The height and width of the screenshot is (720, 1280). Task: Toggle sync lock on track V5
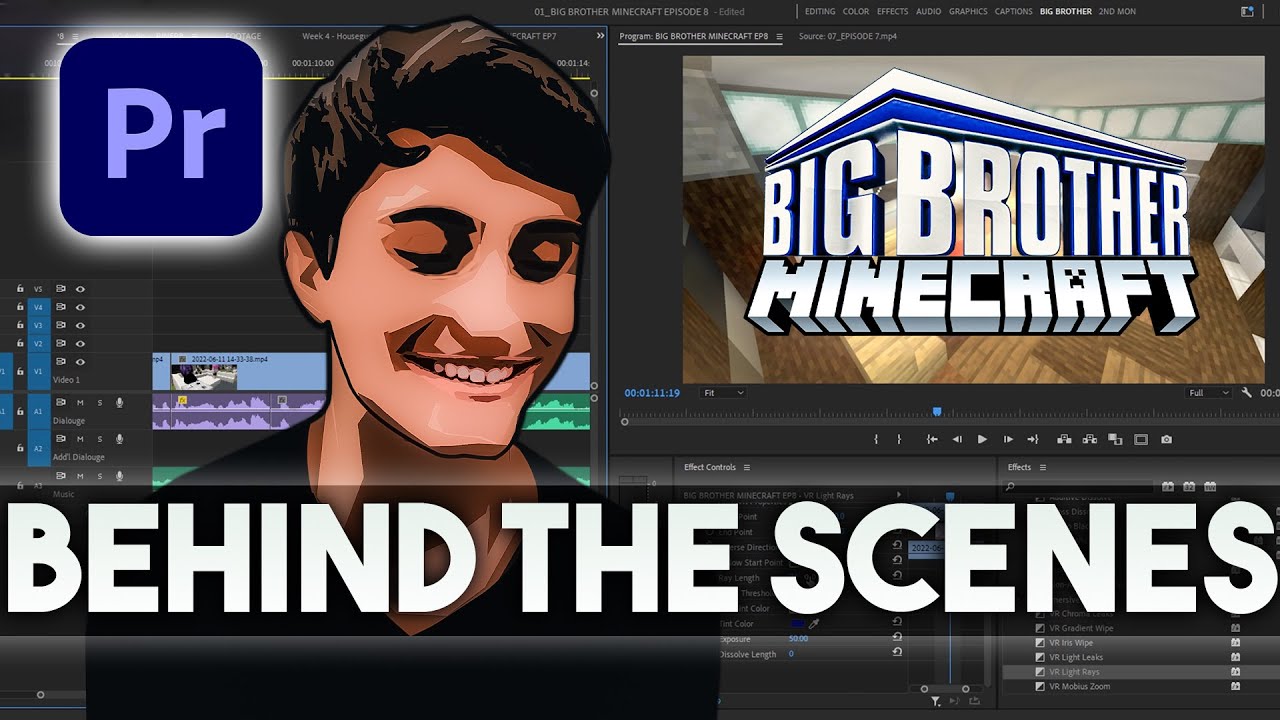(61, 289)
